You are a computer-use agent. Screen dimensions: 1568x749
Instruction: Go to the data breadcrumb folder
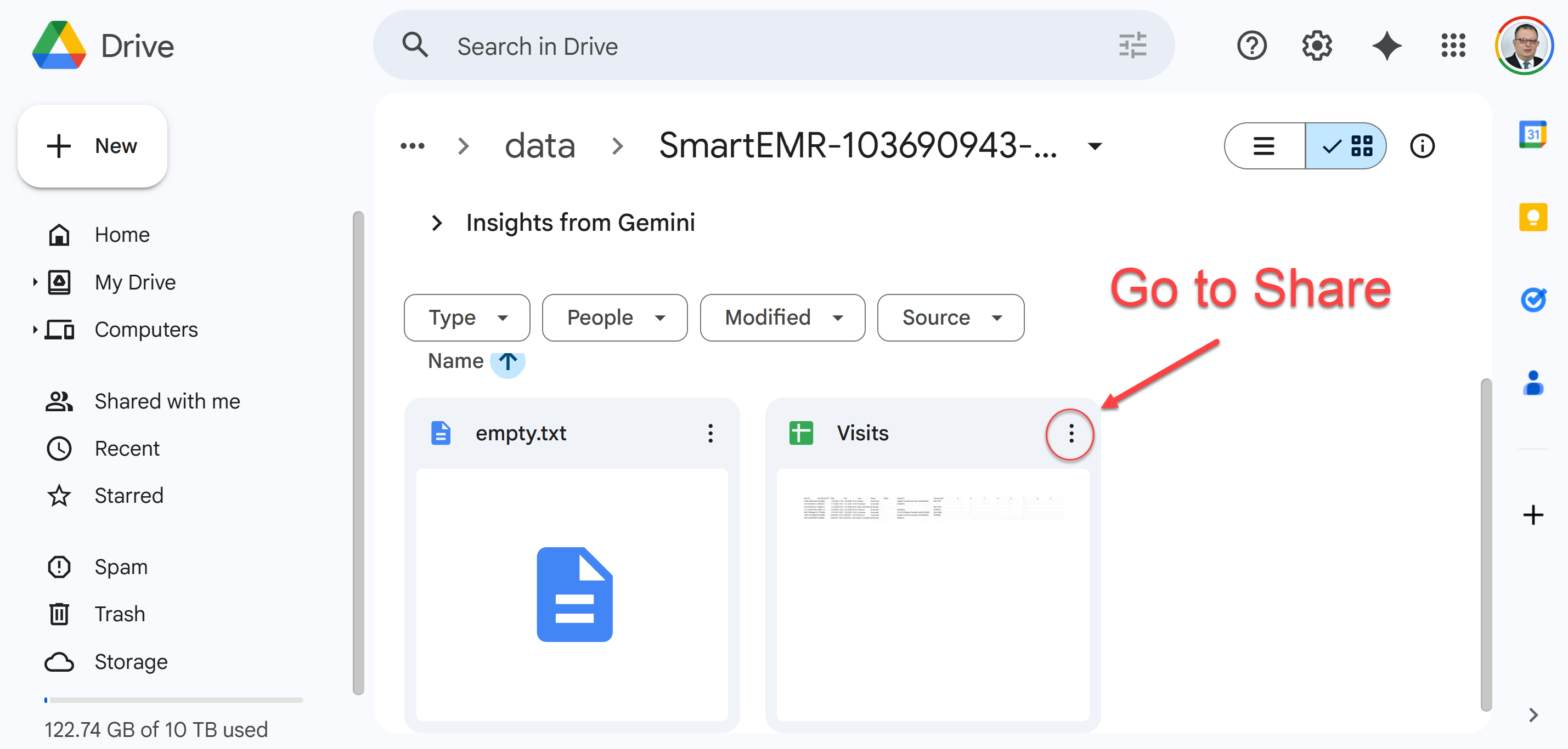[539, 145]
